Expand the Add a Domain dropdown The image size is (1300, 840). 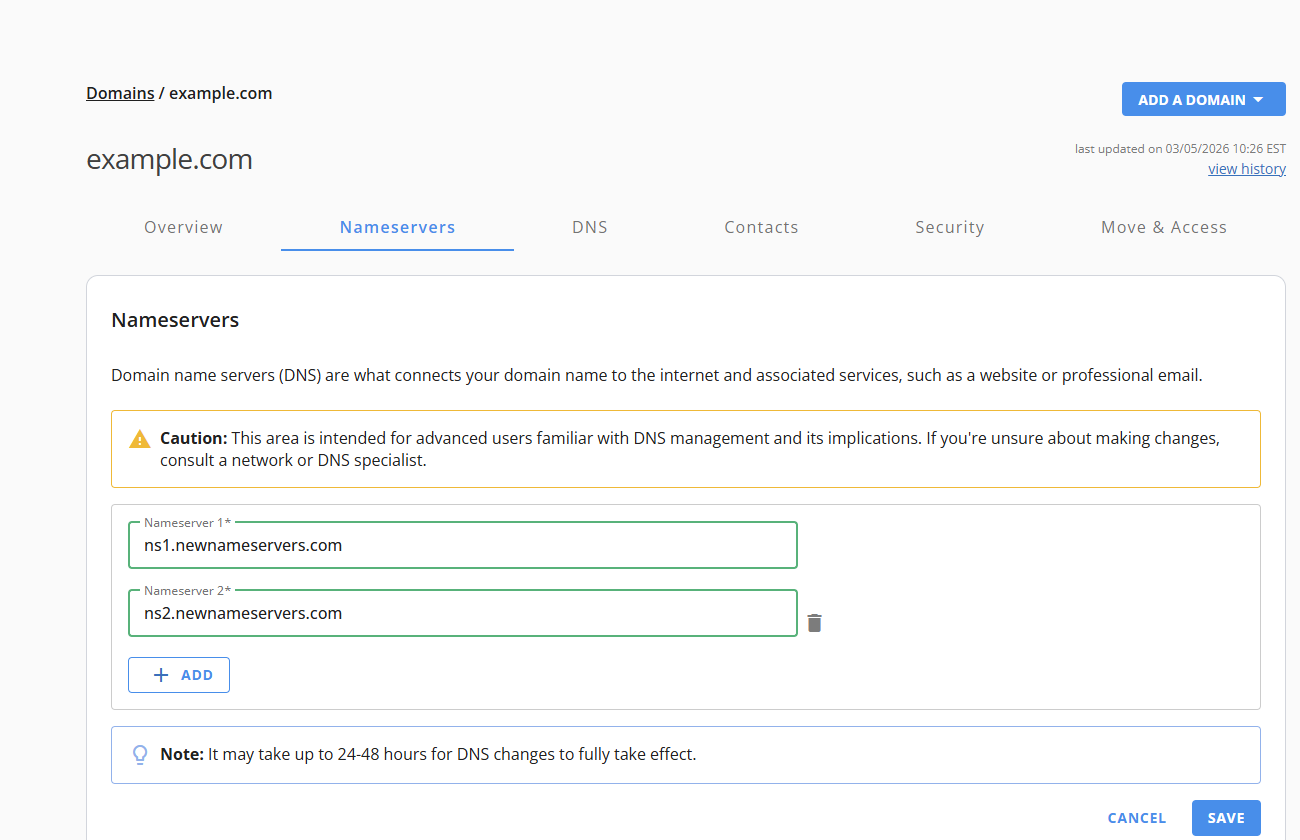pyautogui.click(x=1203, y=100)
